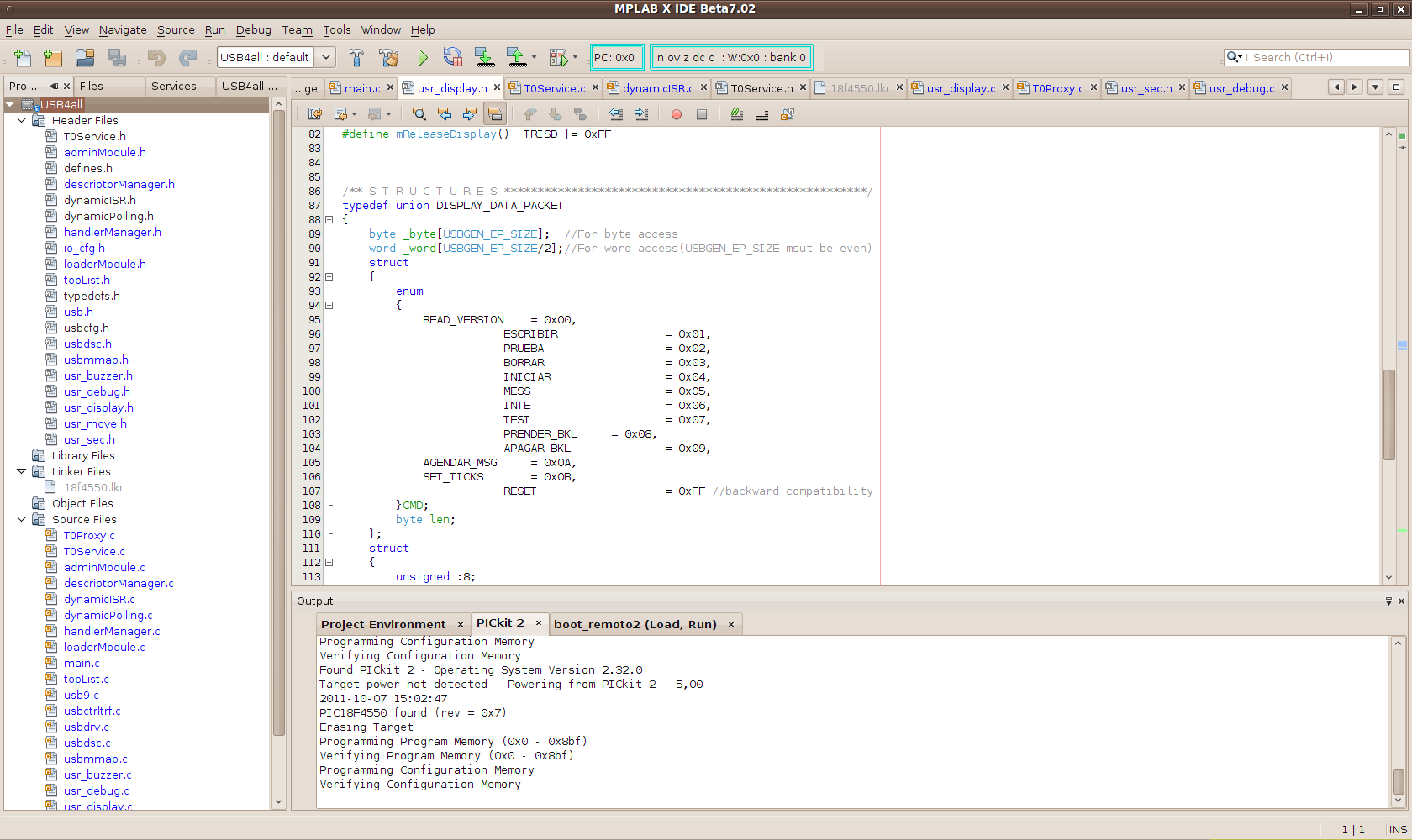Collapse the code fold at line 88
The image size is (1412, 840).
tap(329, 220)
